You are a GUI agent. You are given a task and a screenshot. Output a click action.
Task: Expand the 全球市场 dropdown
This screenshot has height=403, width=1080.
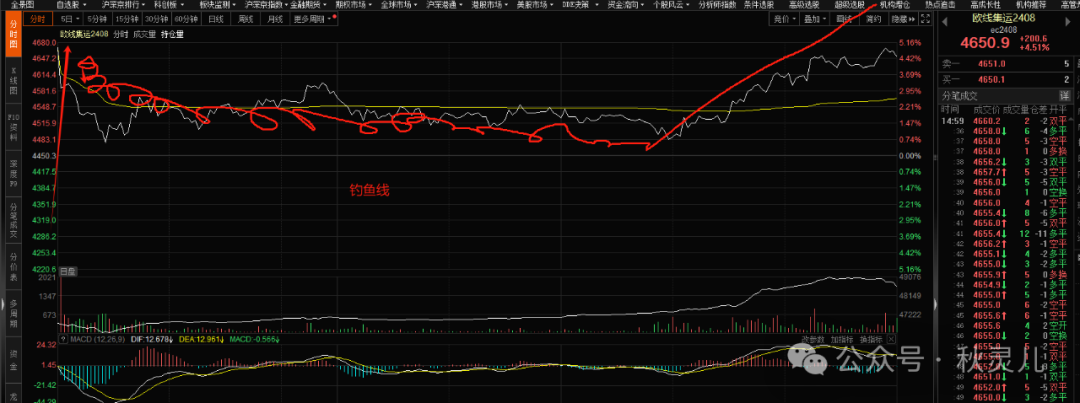(x=397, y=4)
